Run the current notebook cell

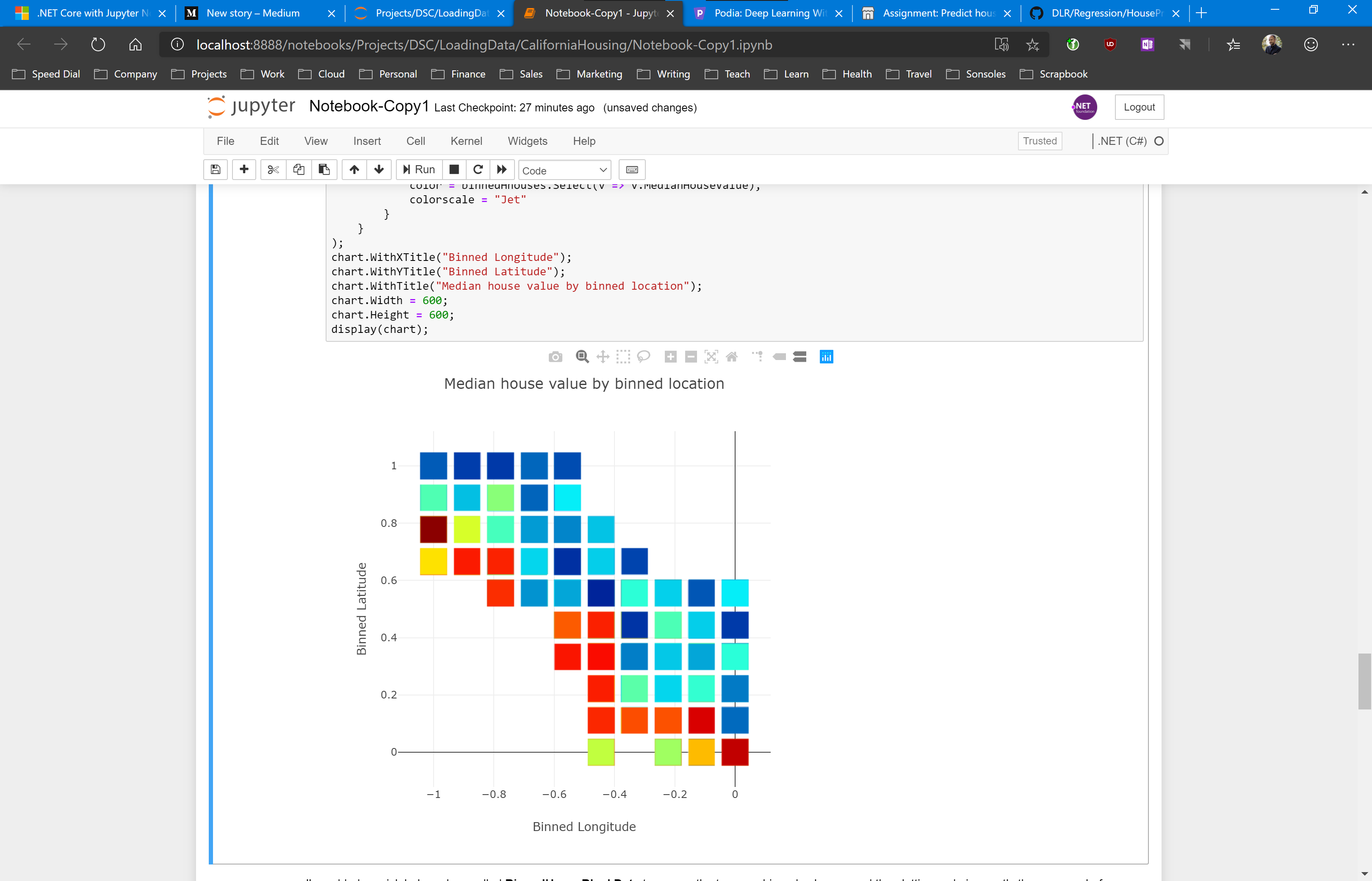coord(419,169)
